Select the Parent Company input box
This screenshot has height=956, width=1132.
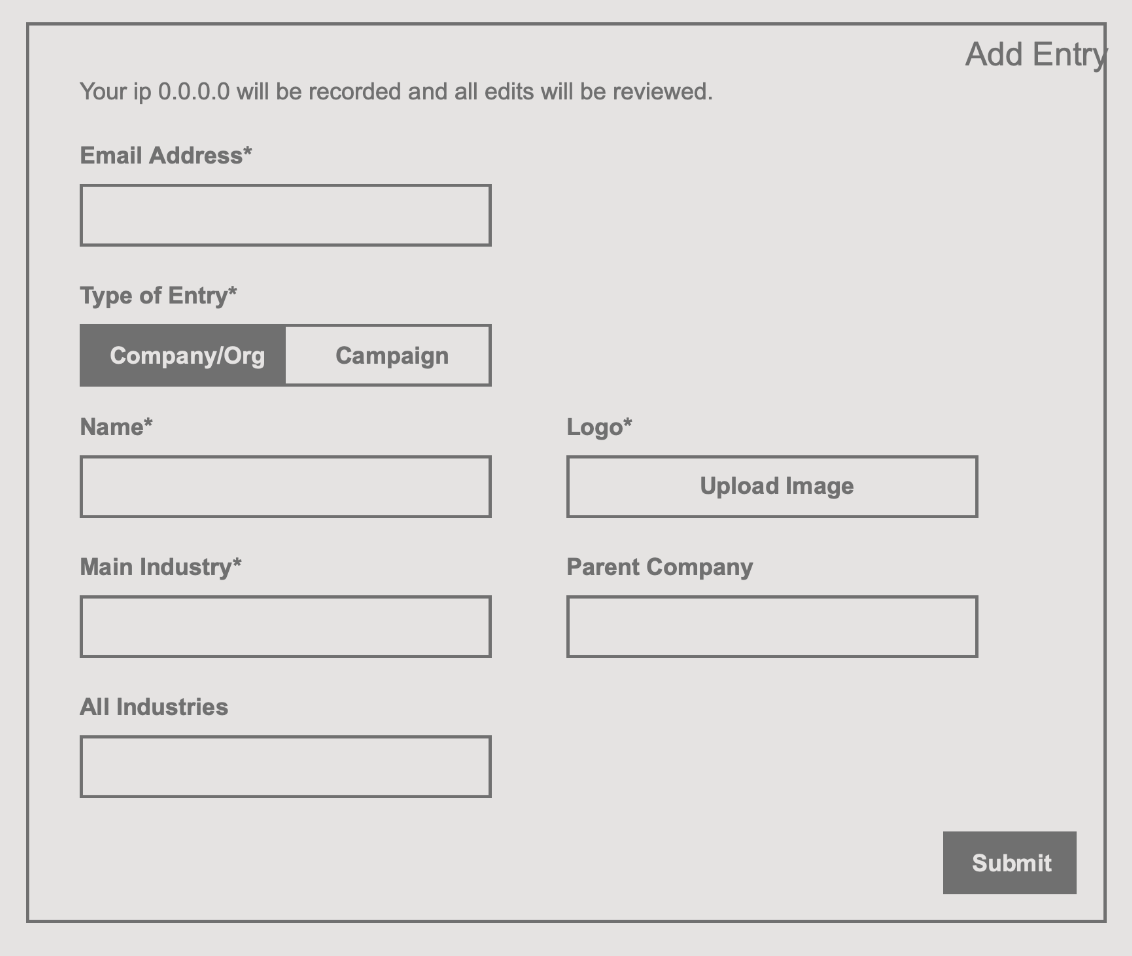[771, 627]
